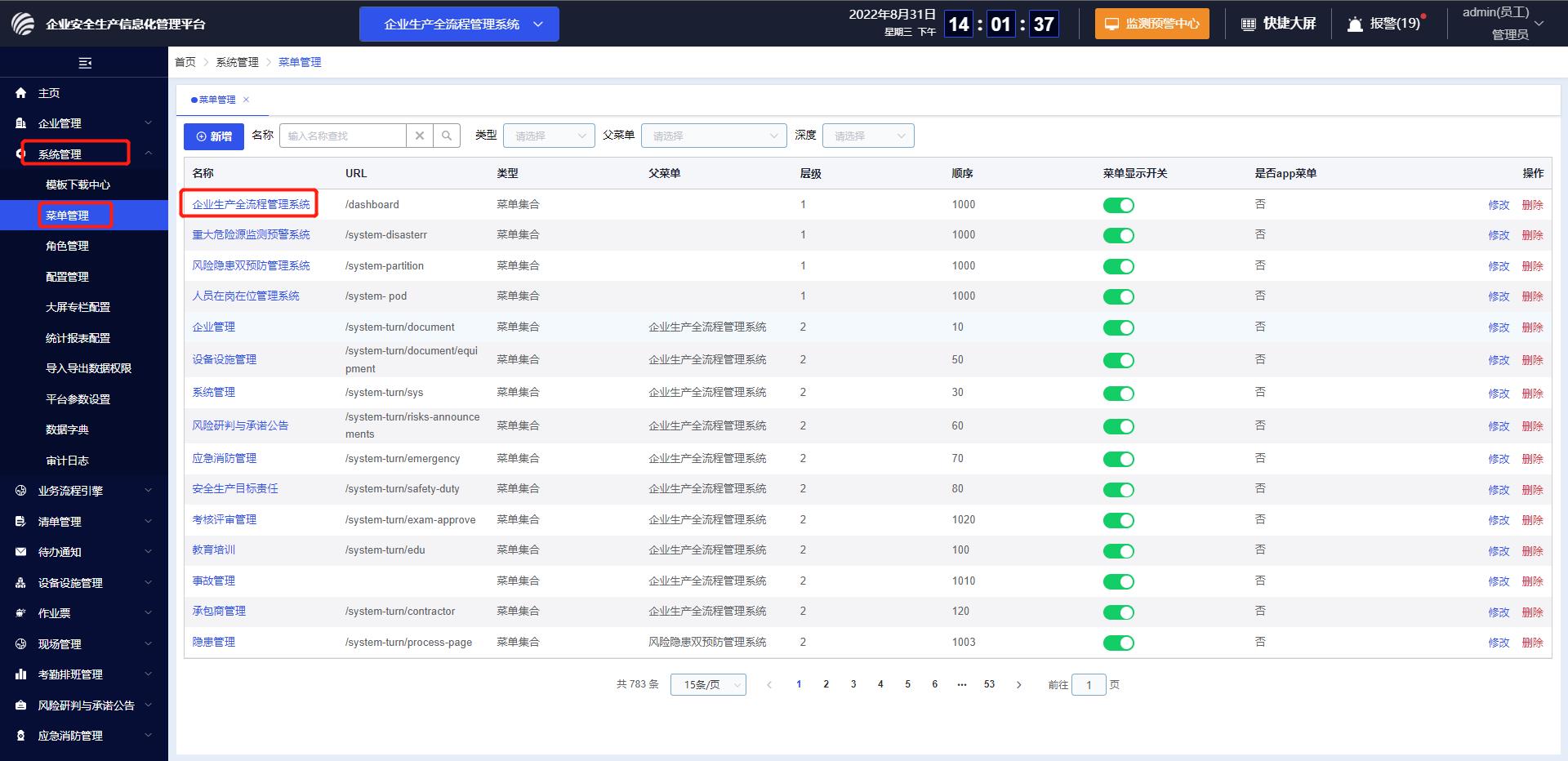Go to previous page arrow

[x=769, y=685]
